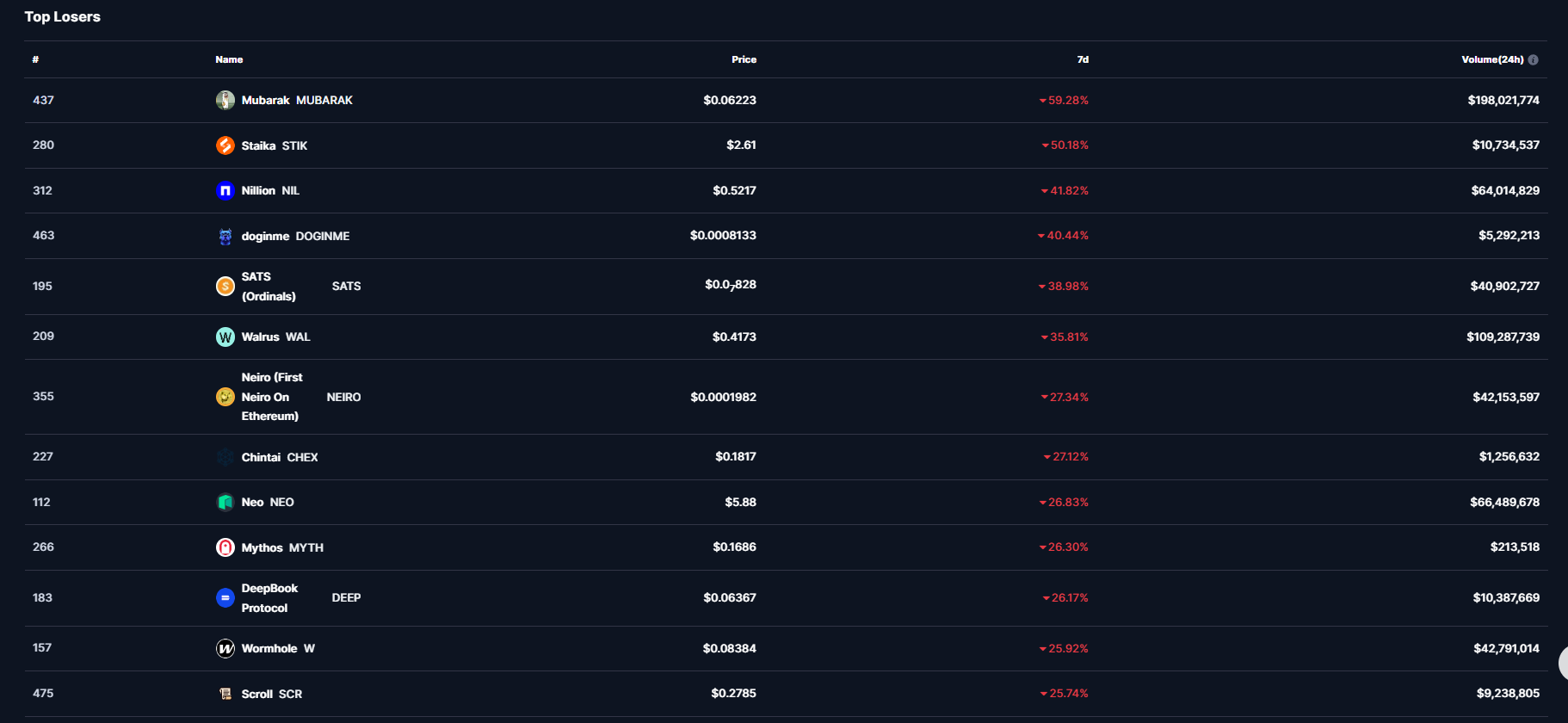1568x723 pixels.
Task: Click the Volume(24h) column header
Action: [x=1491, y=60]
